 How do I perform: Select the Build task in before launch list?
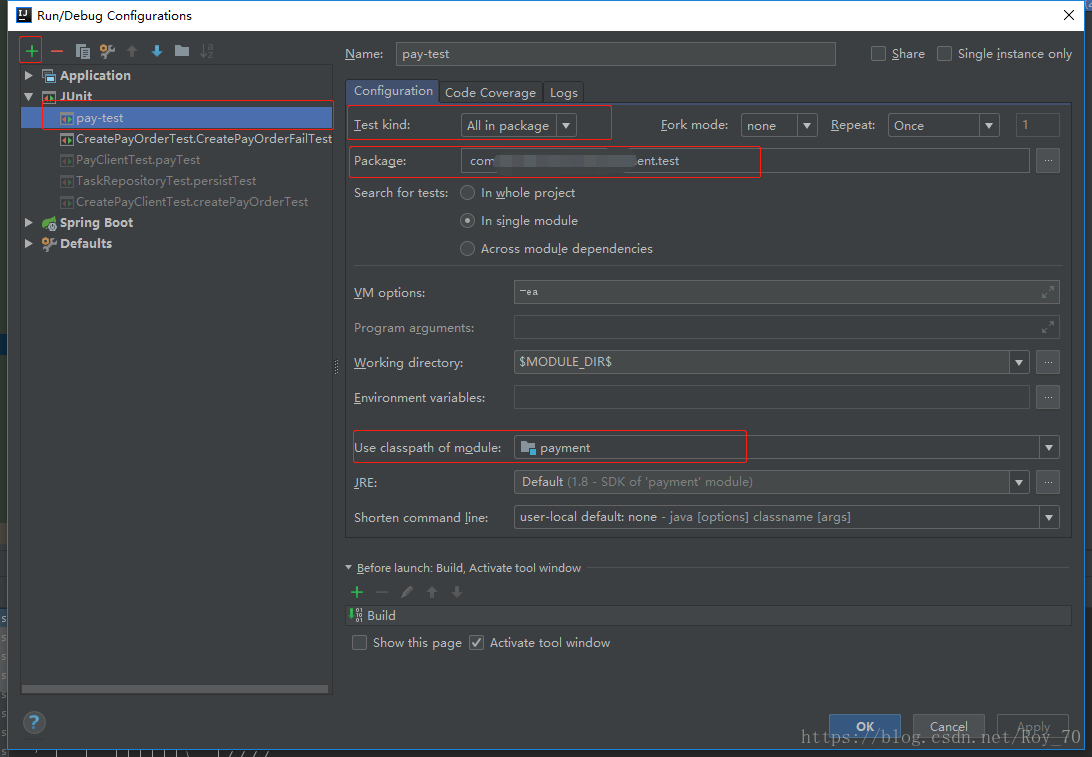point(708,616)
